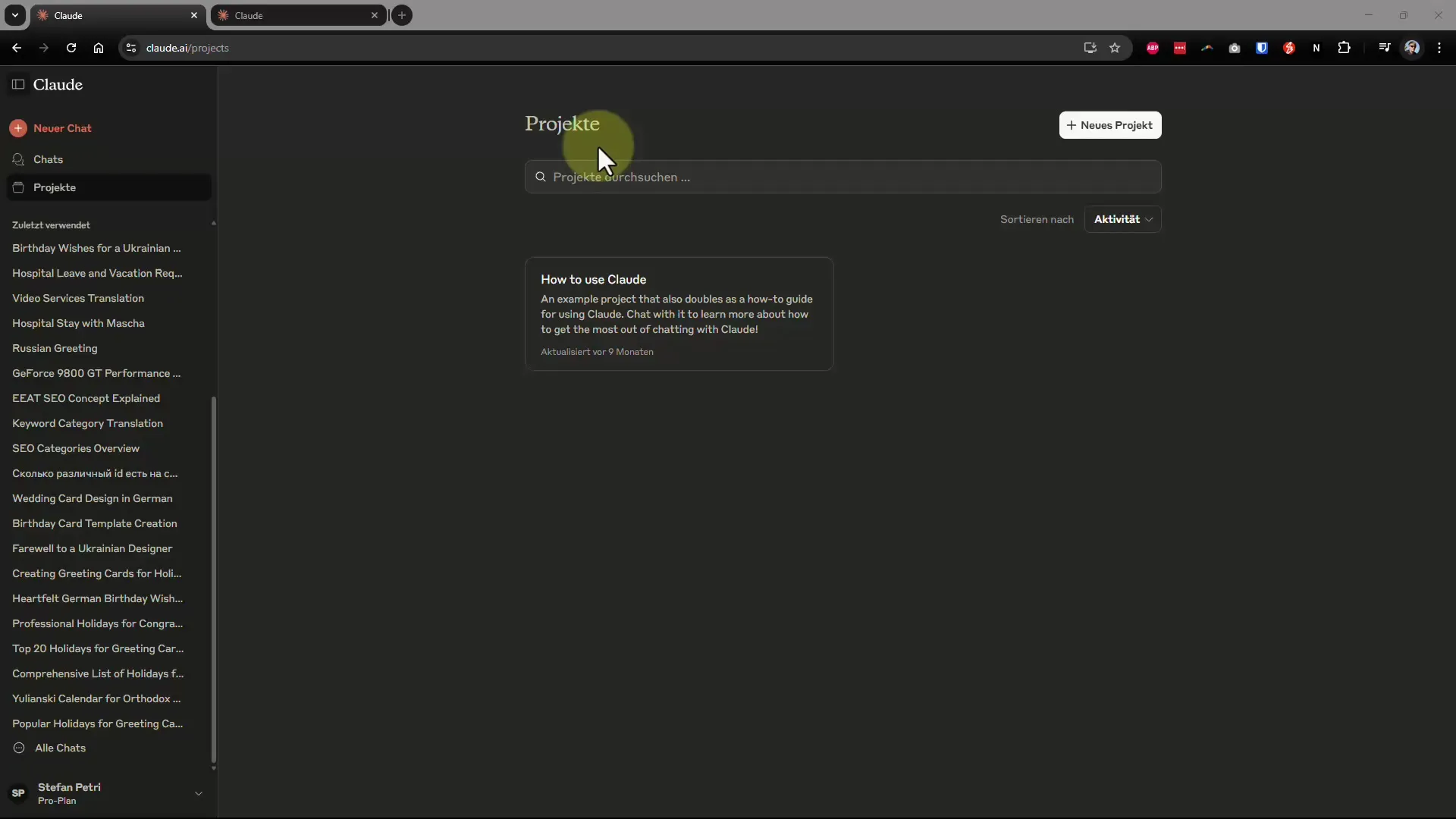Click the sidebar chat list scrollbar

[214, 580]
